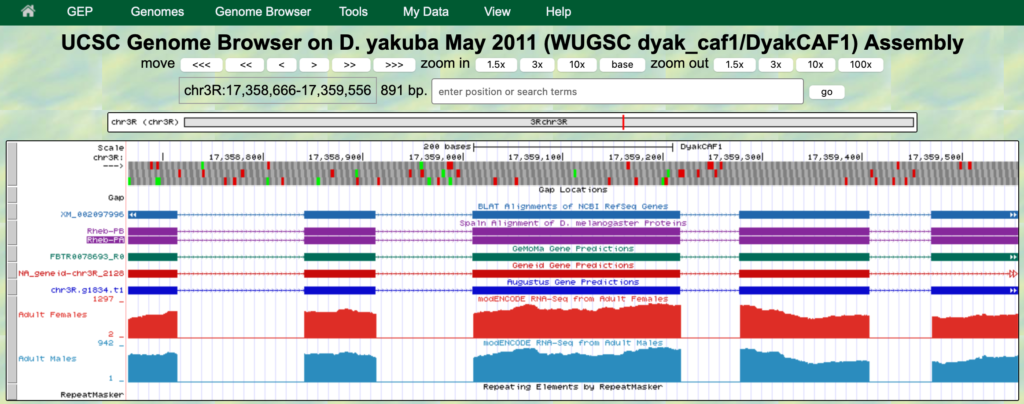The width and height of the screenshot is (1024, 404).
Task: Move view far left with <<< button
Action: [202, 65]
